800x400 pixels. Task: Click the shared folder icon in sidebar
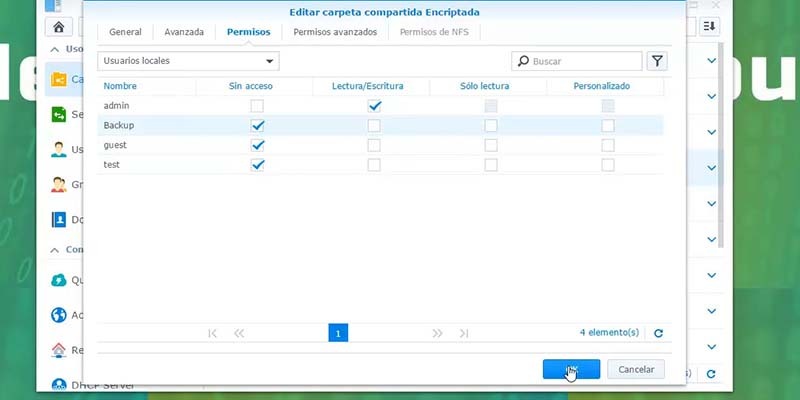(x=59, y=80)
